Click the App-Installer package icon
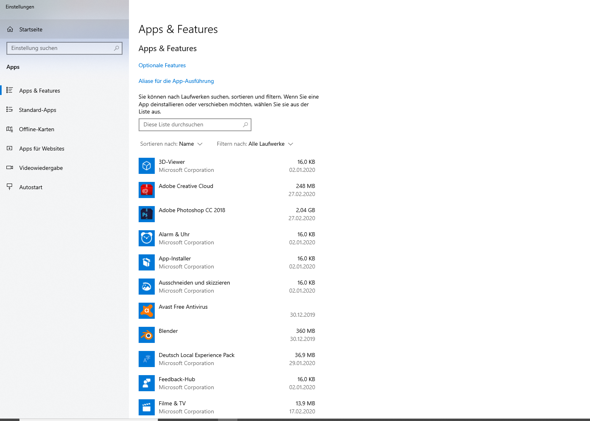Image resolution: width=590 pixels, height=421 pixels. coord(146,262)
